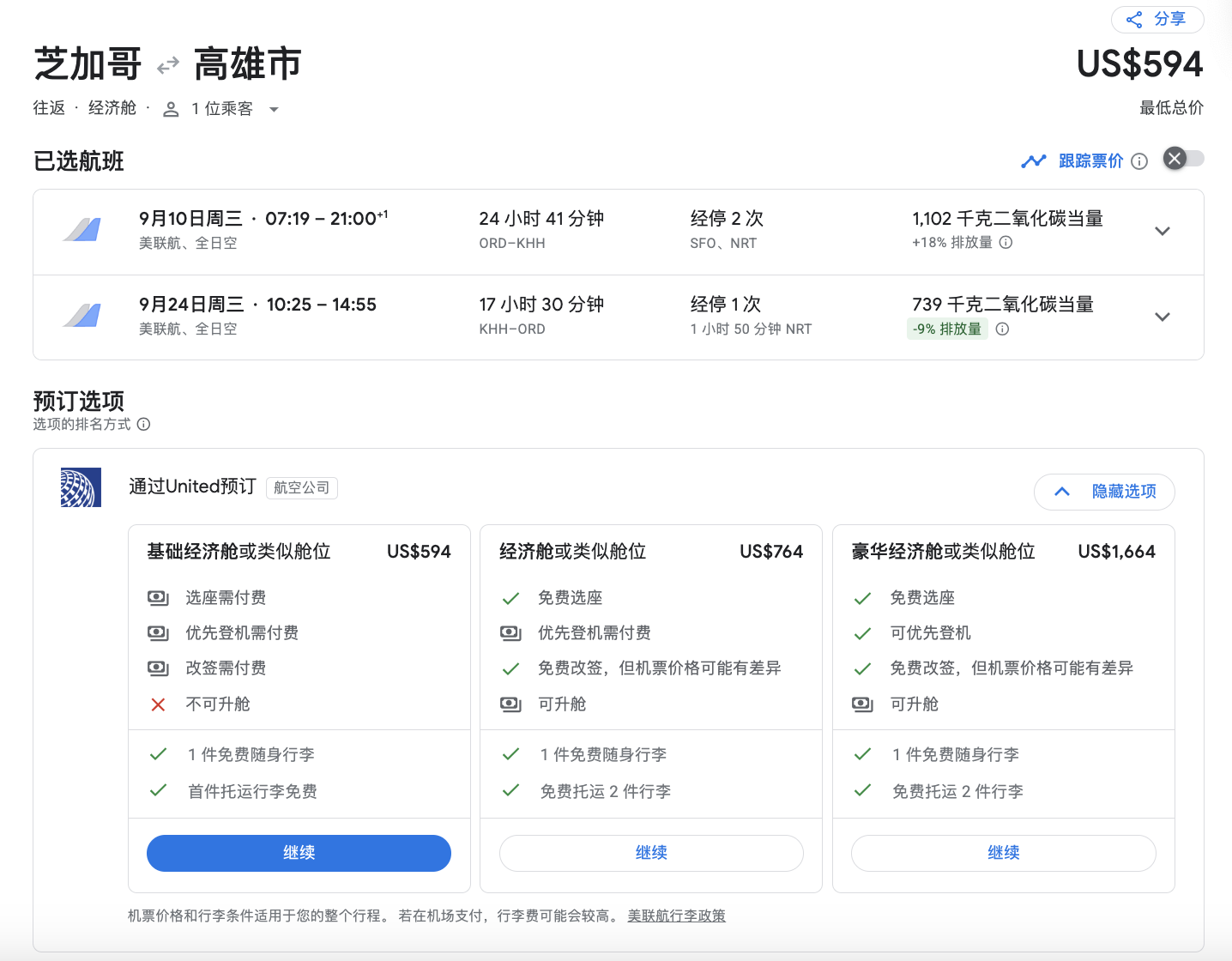Click the swap arrows between 芝加哥 and 高雄市
This screenshot has height=961, width=1232.
[168, 65]
